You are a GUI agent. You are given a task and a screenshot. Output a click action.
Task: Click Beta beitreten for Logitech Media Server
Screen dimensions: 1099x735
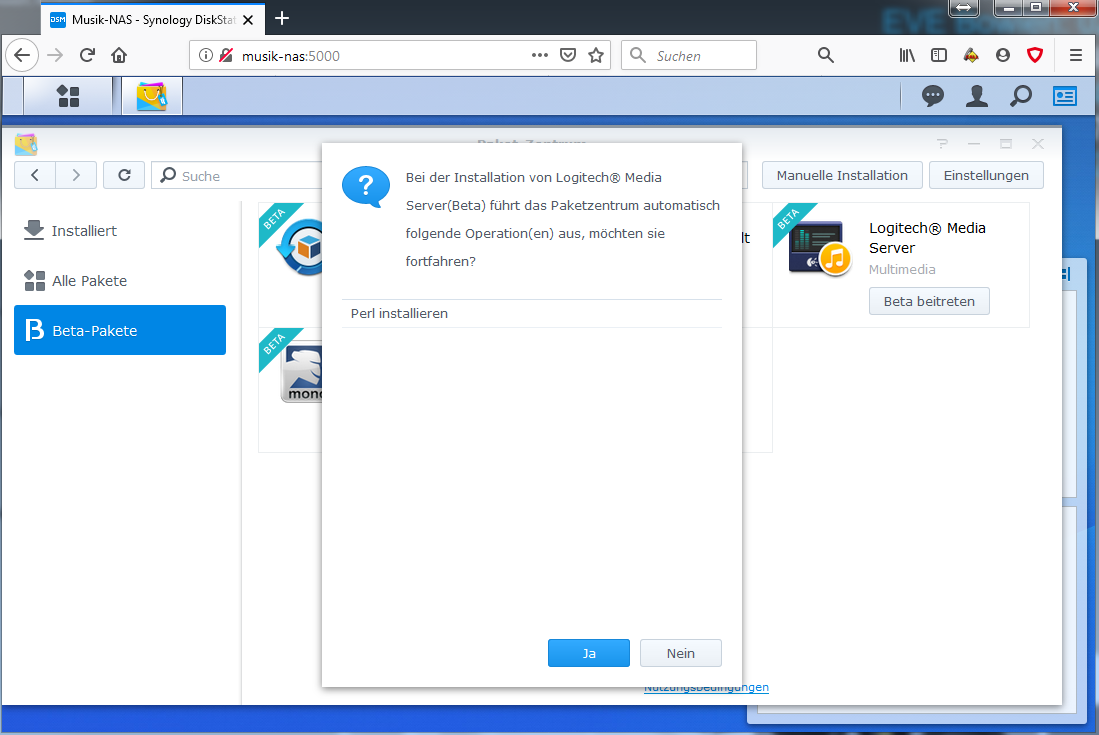click(929, 301)
